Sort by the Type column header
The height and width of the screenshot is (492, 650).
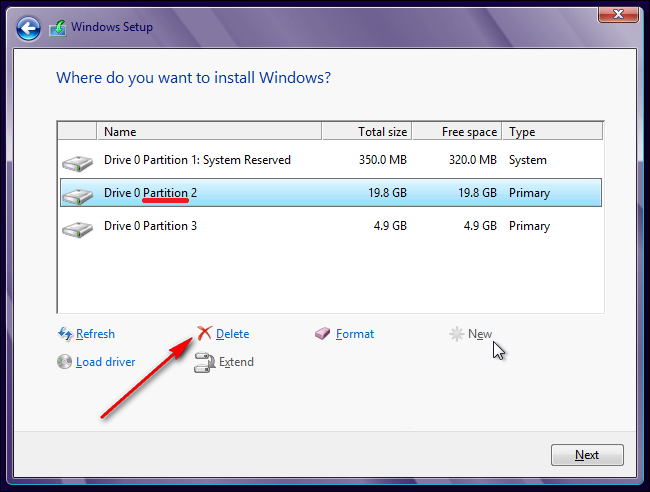(552, 132)
